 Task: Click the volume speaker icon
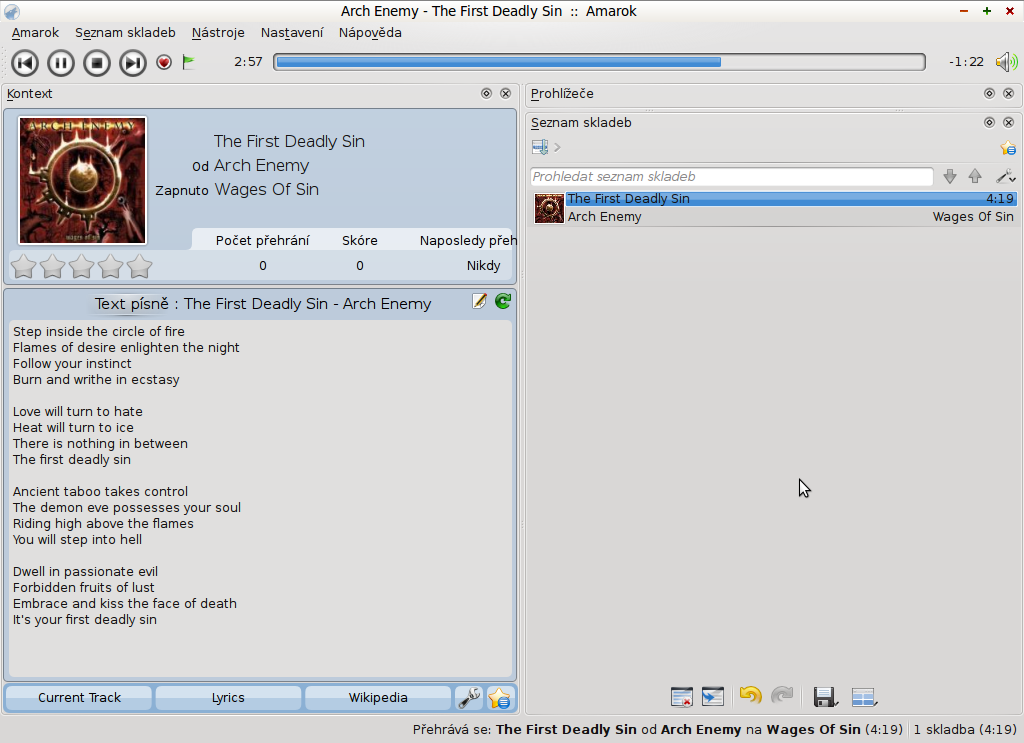[x=1006, y=62]
